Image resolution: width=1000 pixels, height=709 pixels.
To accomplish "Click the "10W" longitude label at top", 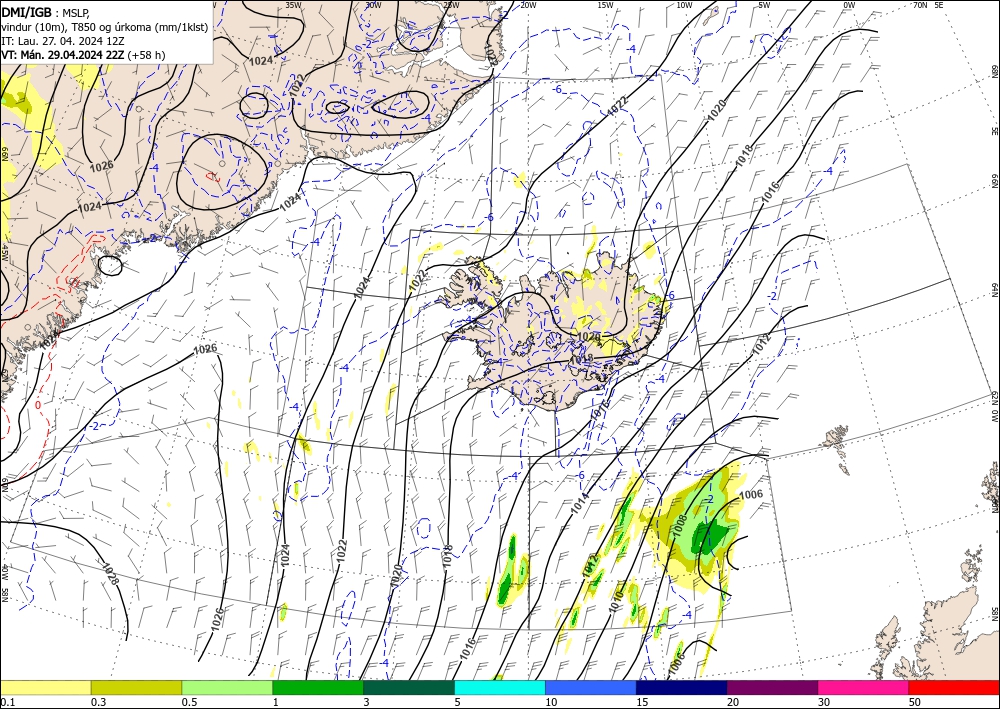I will coord(684,5).
